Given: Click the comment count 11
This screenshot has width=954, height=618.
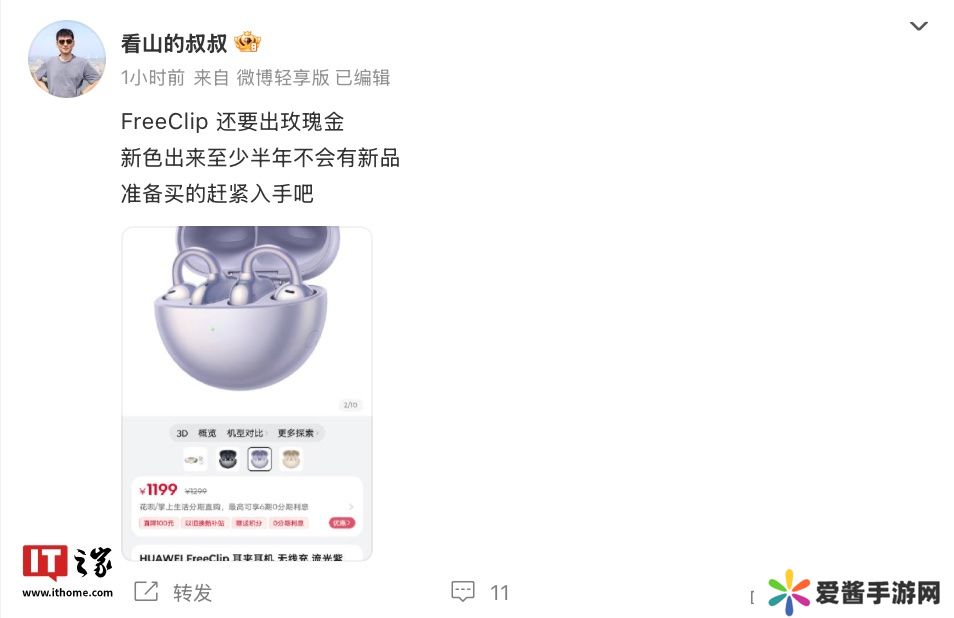Looking at the screenshot, I should [499, 593].
